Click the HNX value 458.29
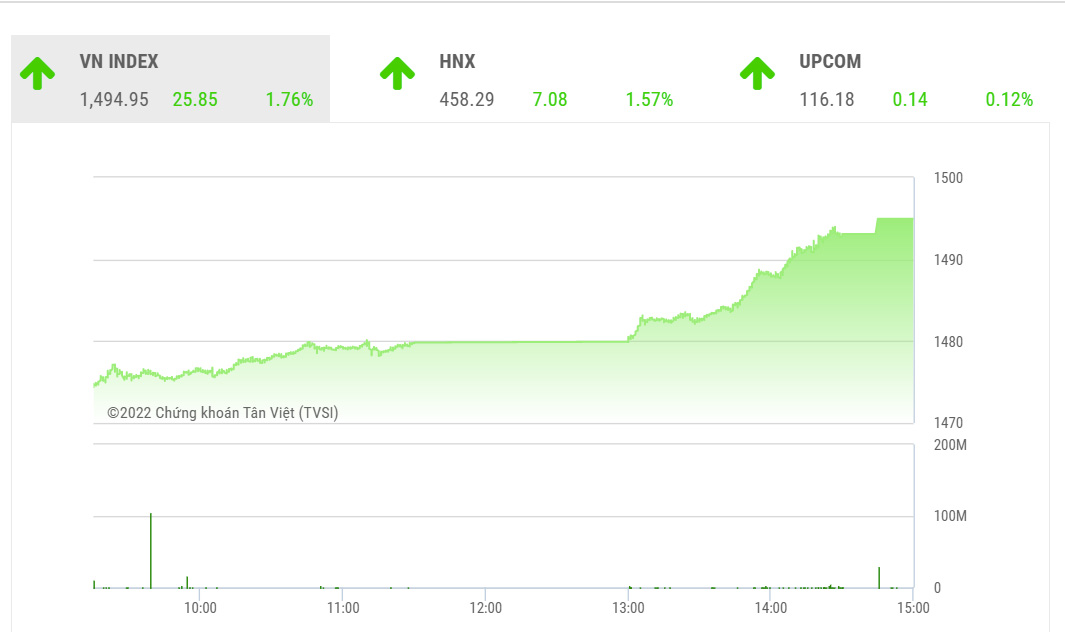Screen dimensions: 1065x632 point(467,100)
